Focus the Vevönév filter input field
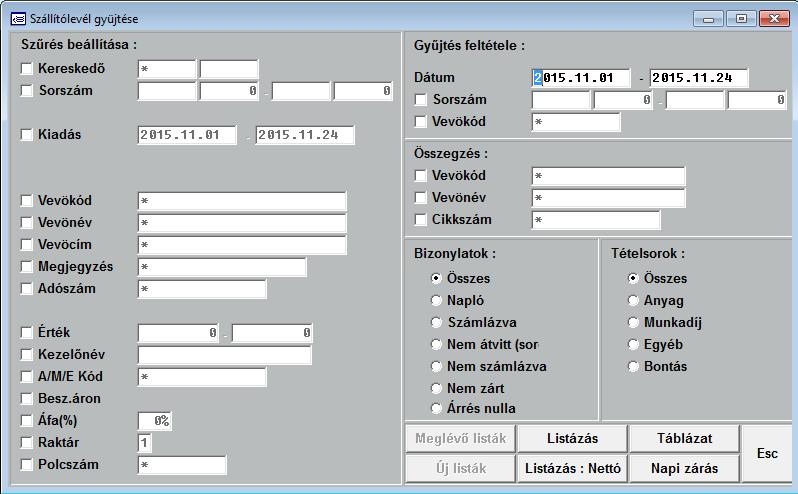This screenshot has height=494, width=798. click(x=242, y=223)
